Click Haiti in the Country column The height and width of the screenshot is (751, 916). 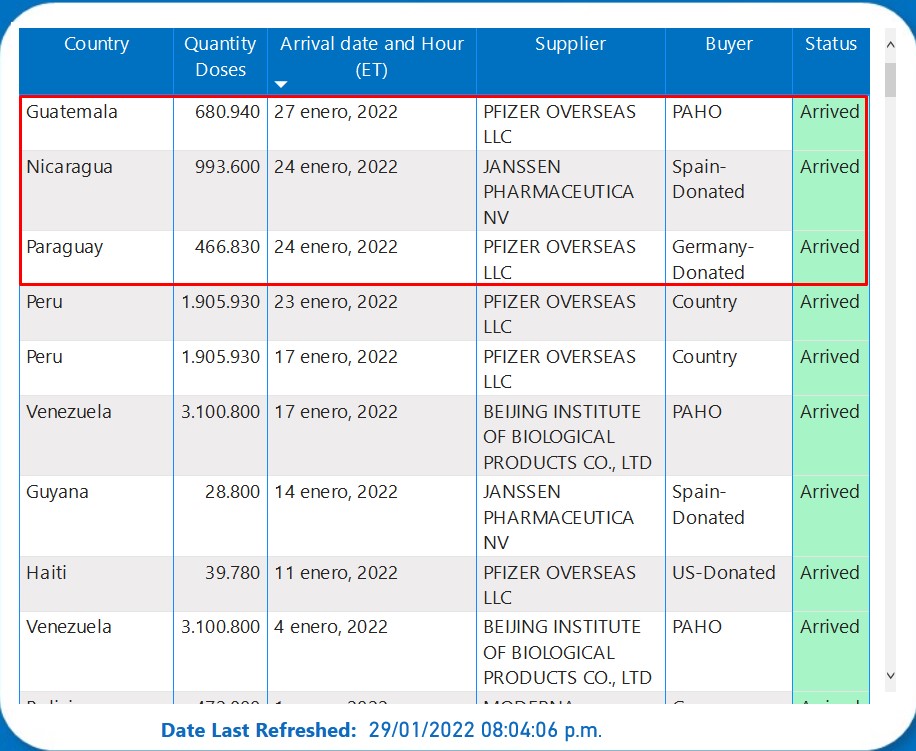(48, 573)
